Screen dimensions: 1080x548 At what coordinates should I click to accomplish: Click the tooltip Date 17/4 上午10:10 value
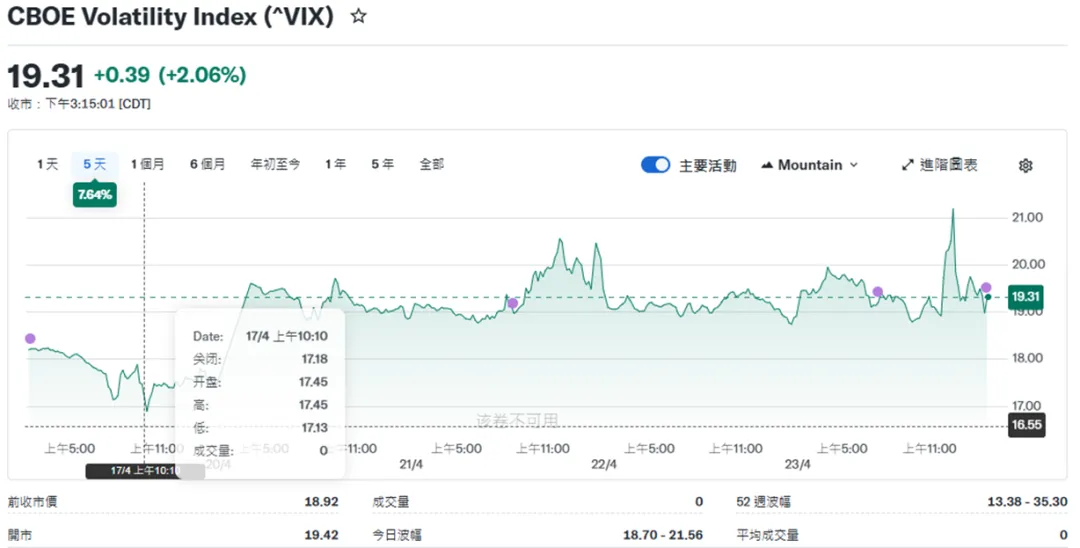pyautogui.click(x=287, y=336)
